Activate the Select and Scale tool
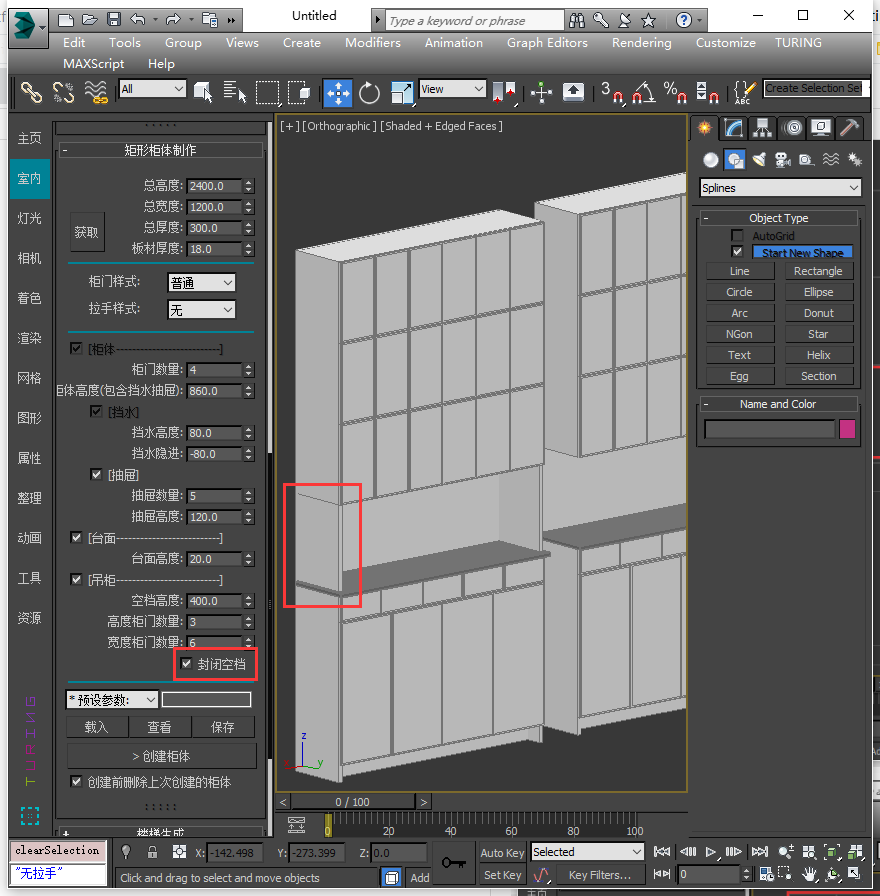The height and width of the screenshot is (896, 880). click(x=402, y=92)
